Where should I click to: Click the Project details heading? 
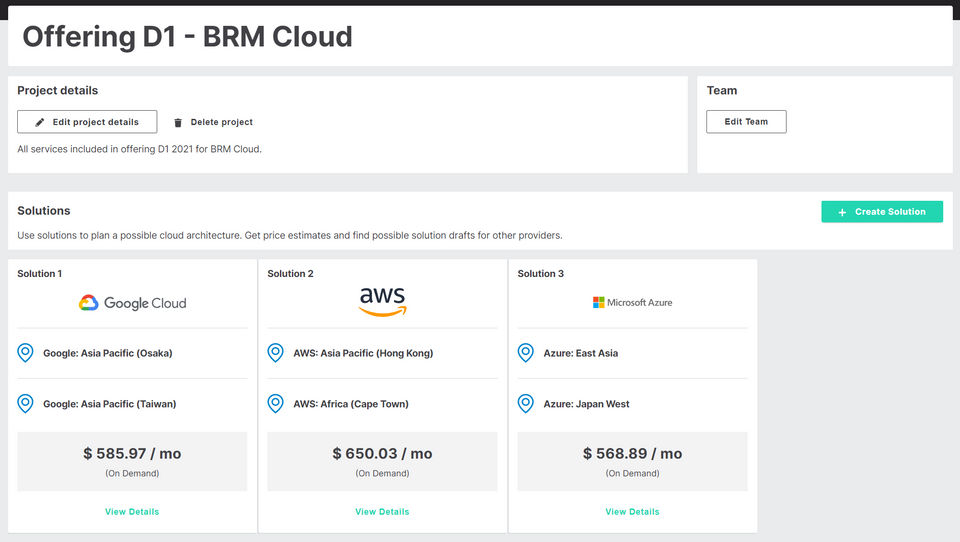[58, 91]
